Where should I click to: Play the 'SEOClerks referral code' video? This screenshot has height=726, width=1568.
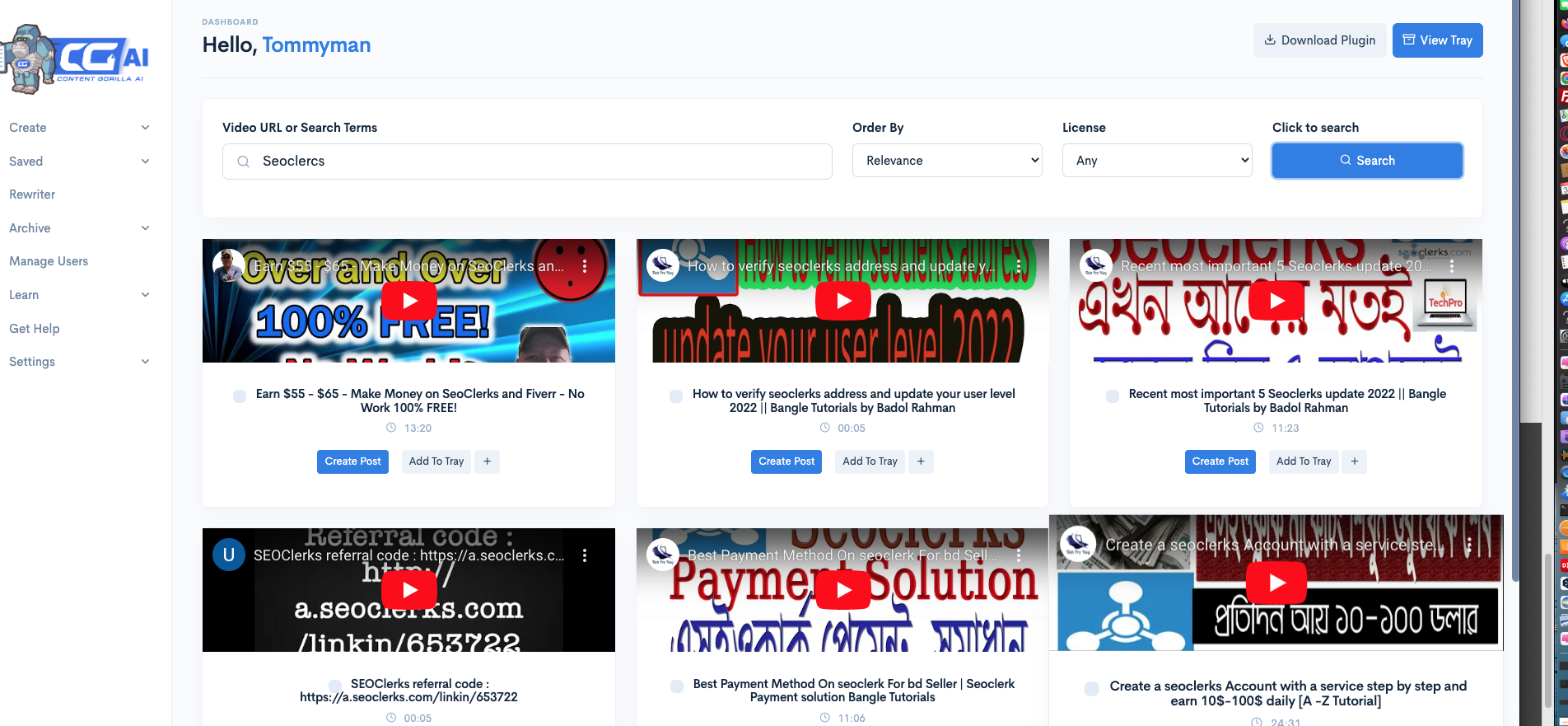[x=409, y=590]
